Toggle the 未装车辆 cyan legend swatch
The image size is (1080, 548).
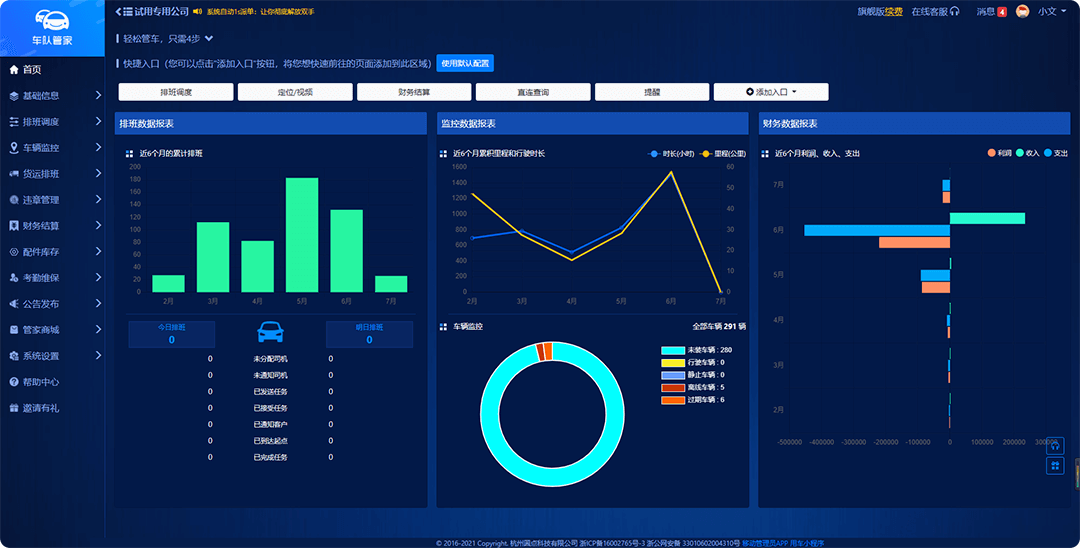(x=672, y=350)
